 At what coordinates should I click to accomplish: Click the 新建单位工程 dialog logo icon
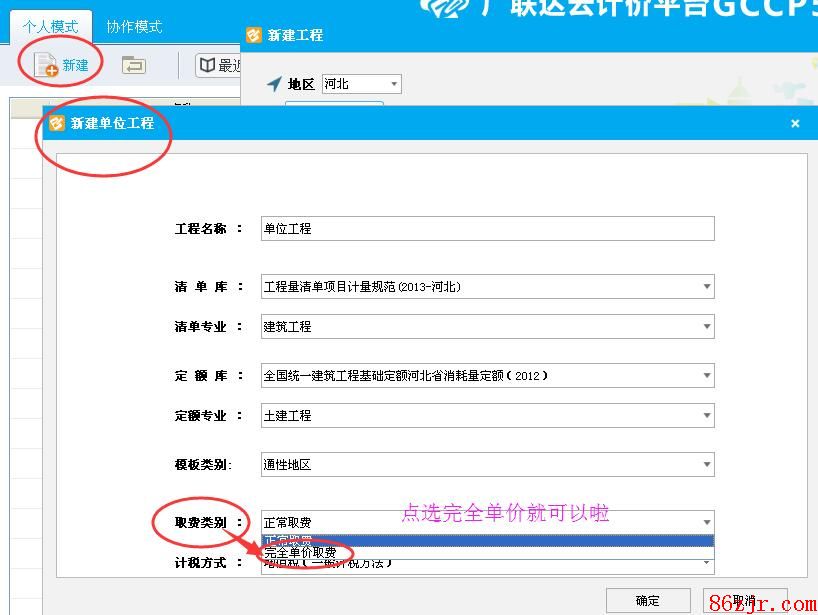coord(56,123)
